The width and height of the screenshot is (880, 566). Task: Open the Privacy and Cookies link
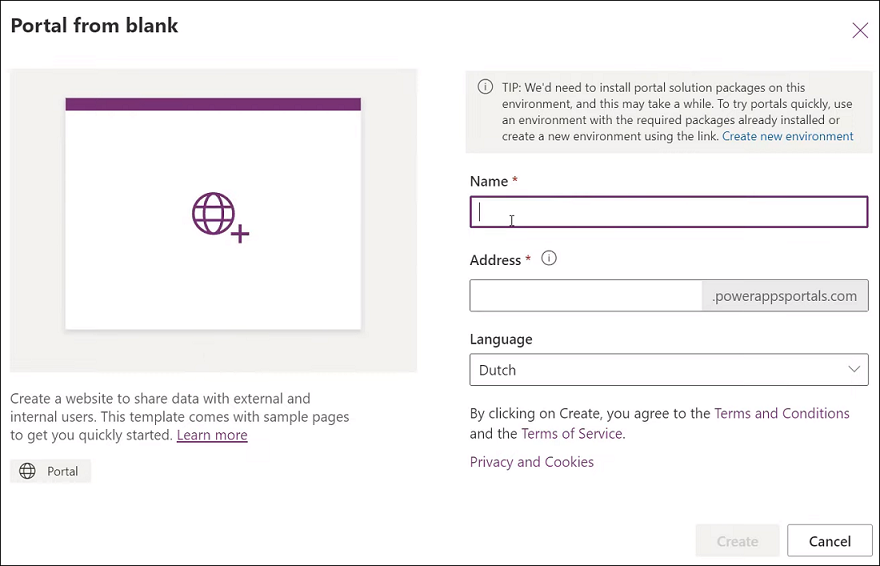pos(531,462)
